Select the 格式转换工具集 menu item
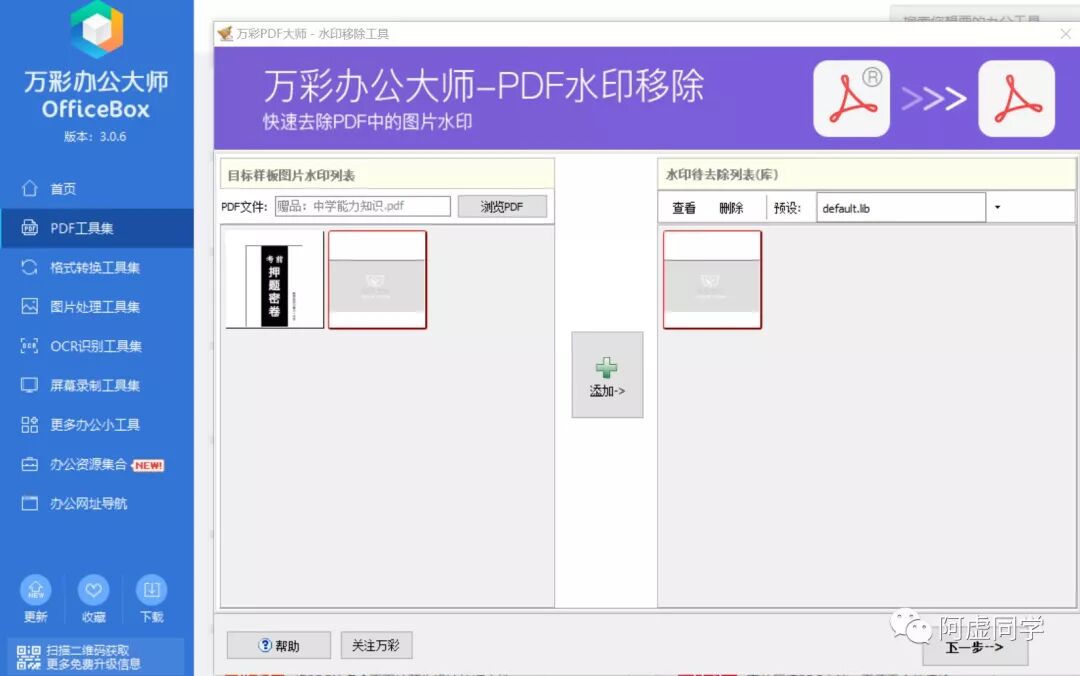1080x676 pixels. (97, 267)
